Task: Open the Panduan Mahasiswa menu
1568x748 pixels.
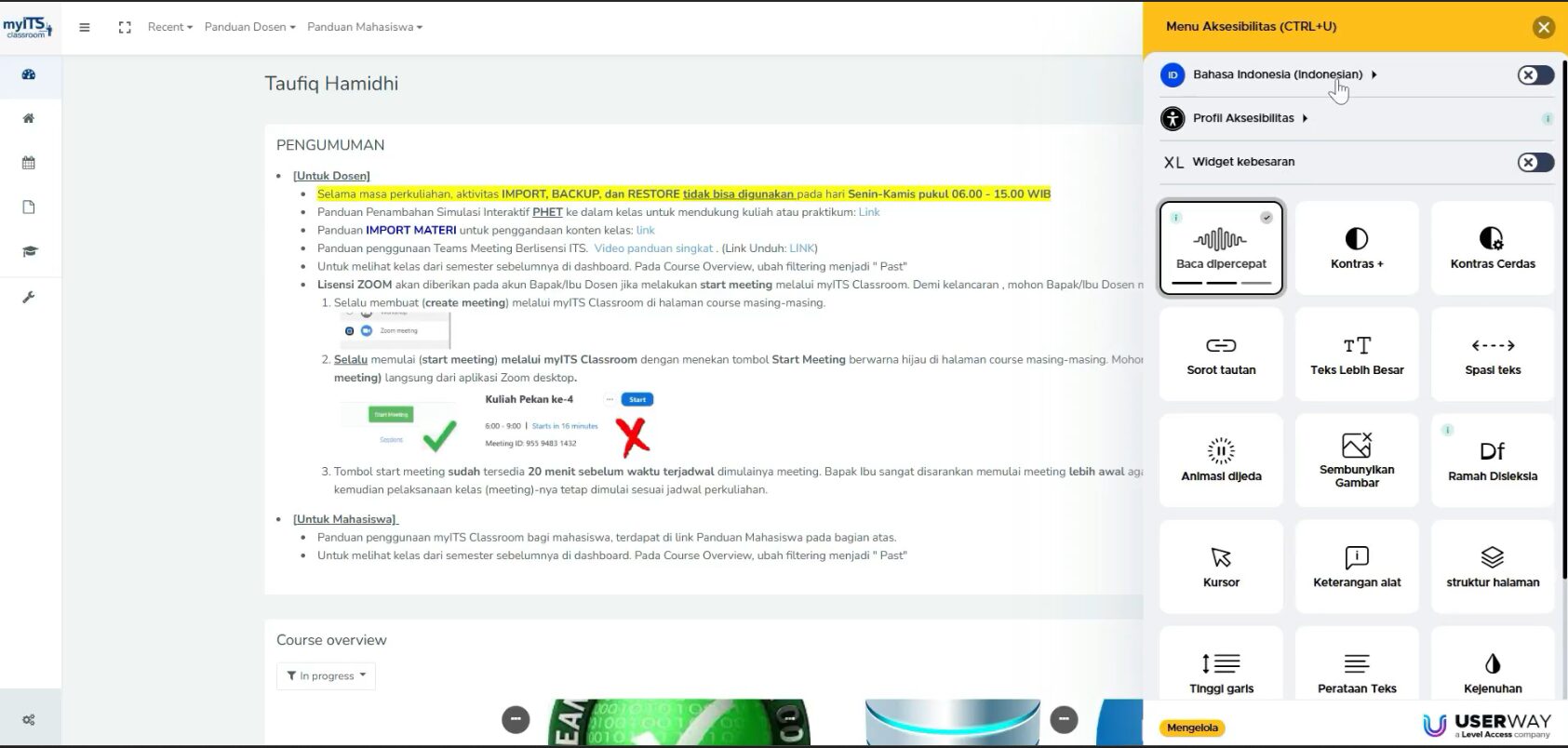Action: tap(365, 27)
